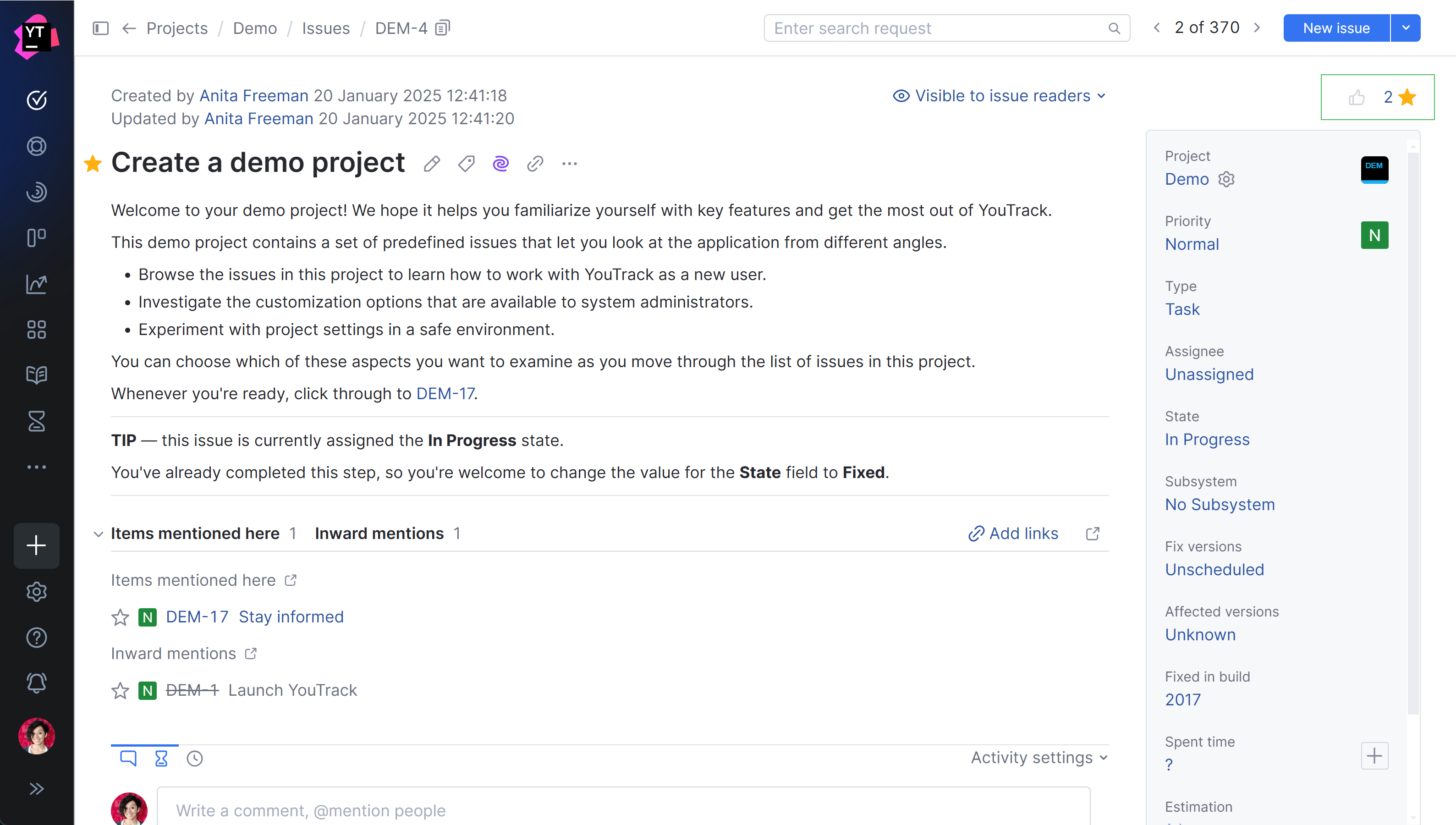
Task: Open the AI assistant purple spiral icon
Action: pos(501,163)
